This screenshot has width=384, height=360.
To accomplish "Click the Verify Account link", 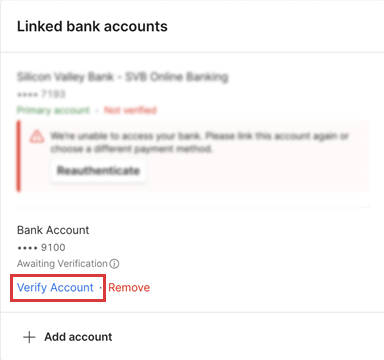I will [x=55, y=287].
